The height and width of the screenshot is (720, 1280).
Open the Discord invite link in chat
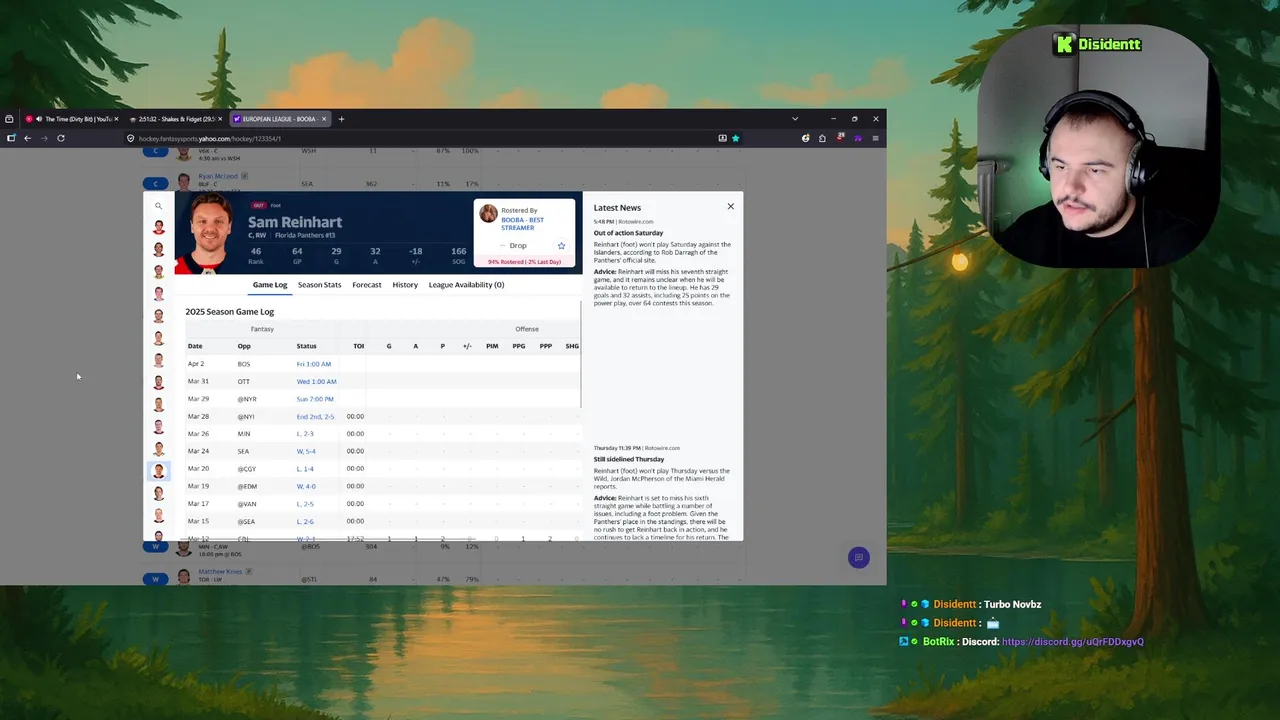(x=1072, y=642)
